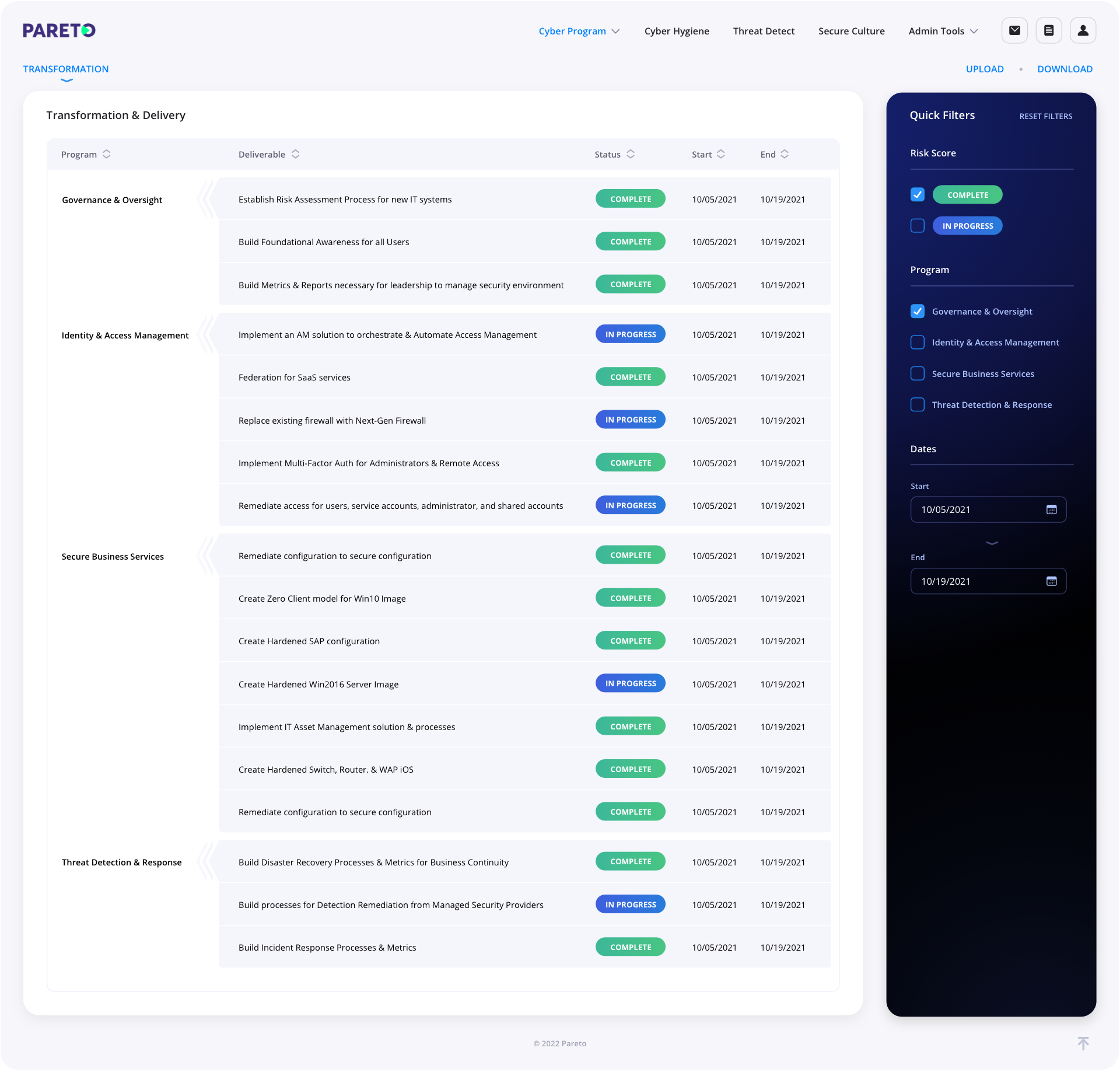Open the mail/envelope icon in the header

[x=1014, y=30]
